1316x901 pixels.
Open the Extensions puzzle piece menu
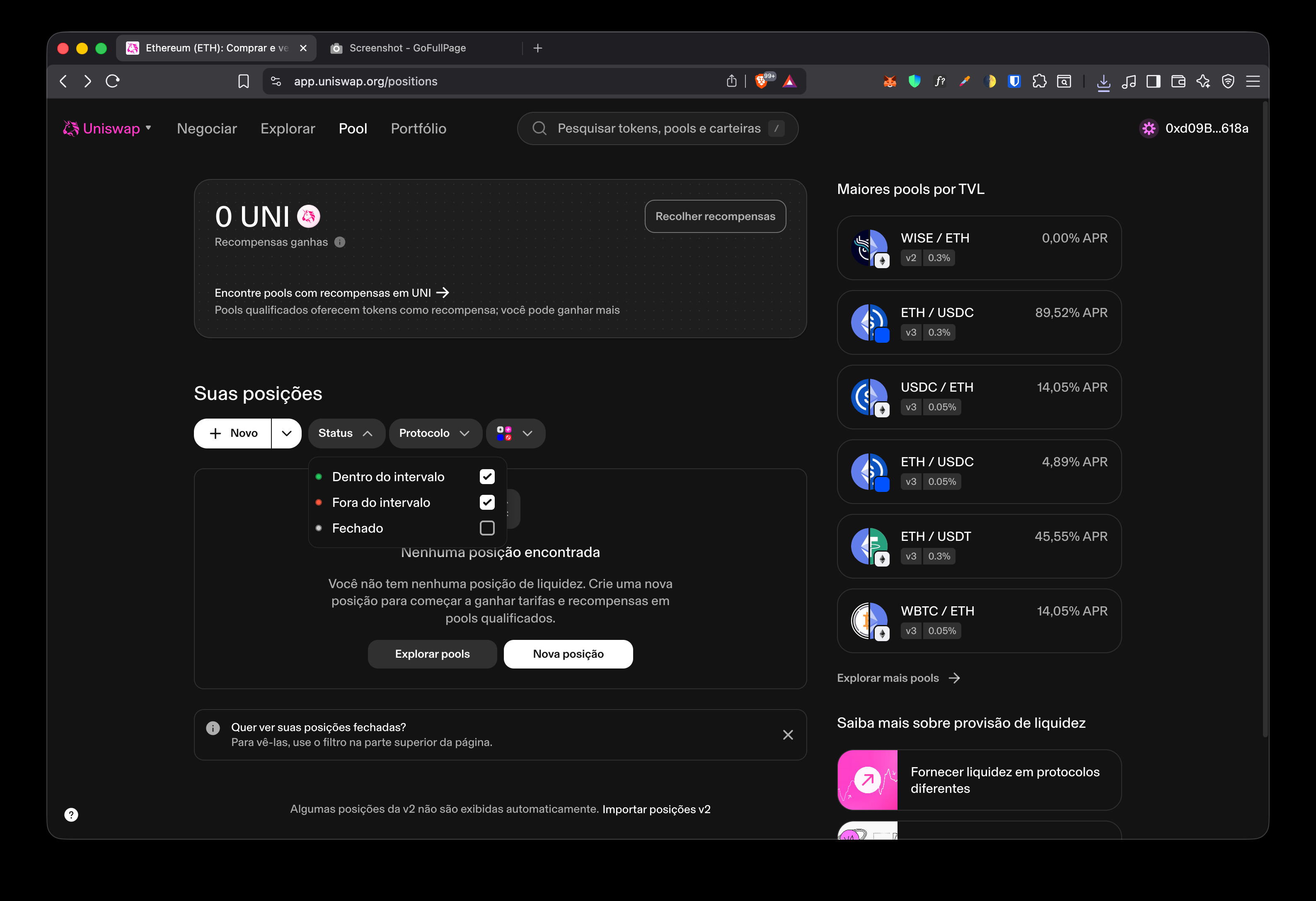pyautogui.click(x=1039, y=82)
